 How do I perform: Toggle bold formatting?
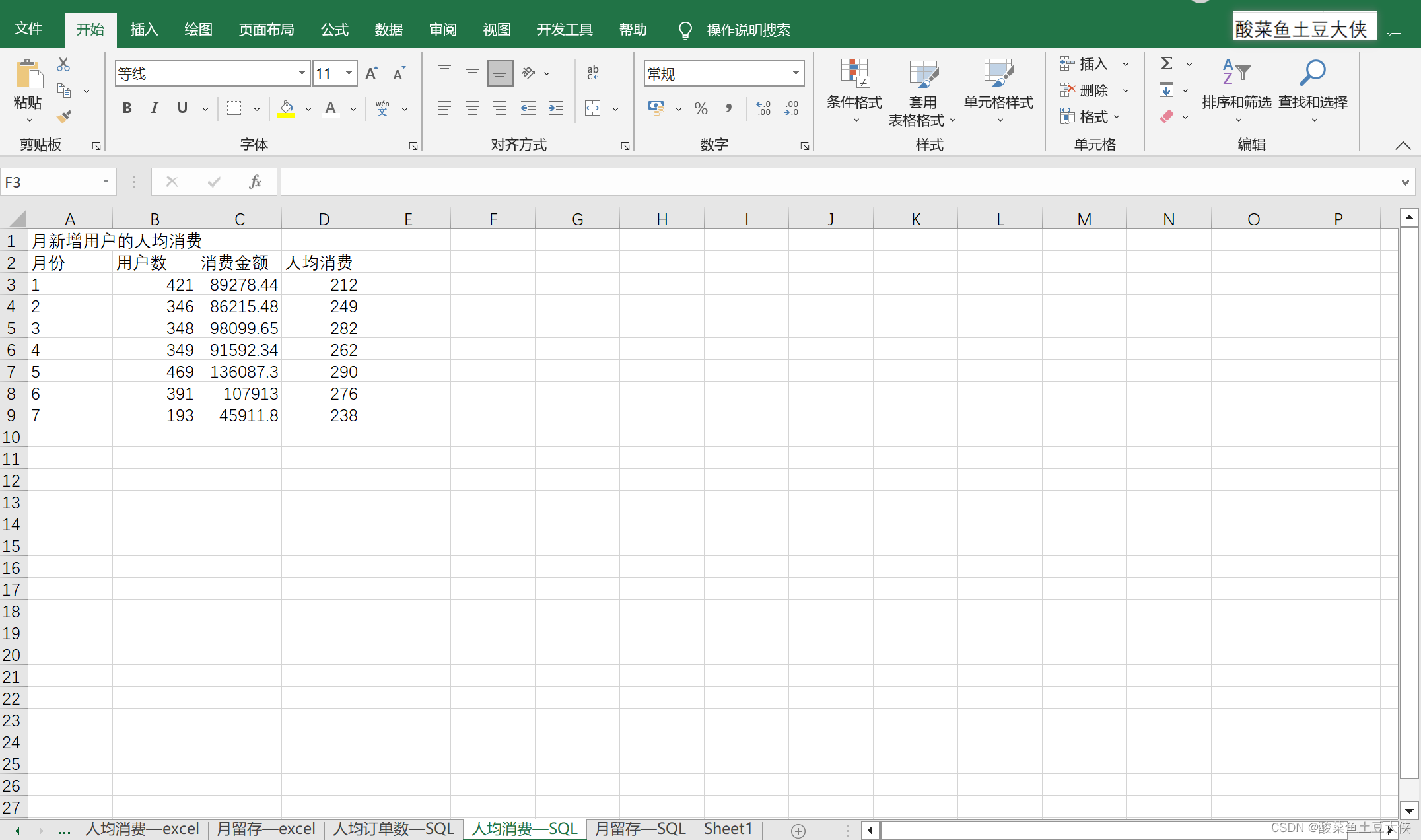point(127,108)
